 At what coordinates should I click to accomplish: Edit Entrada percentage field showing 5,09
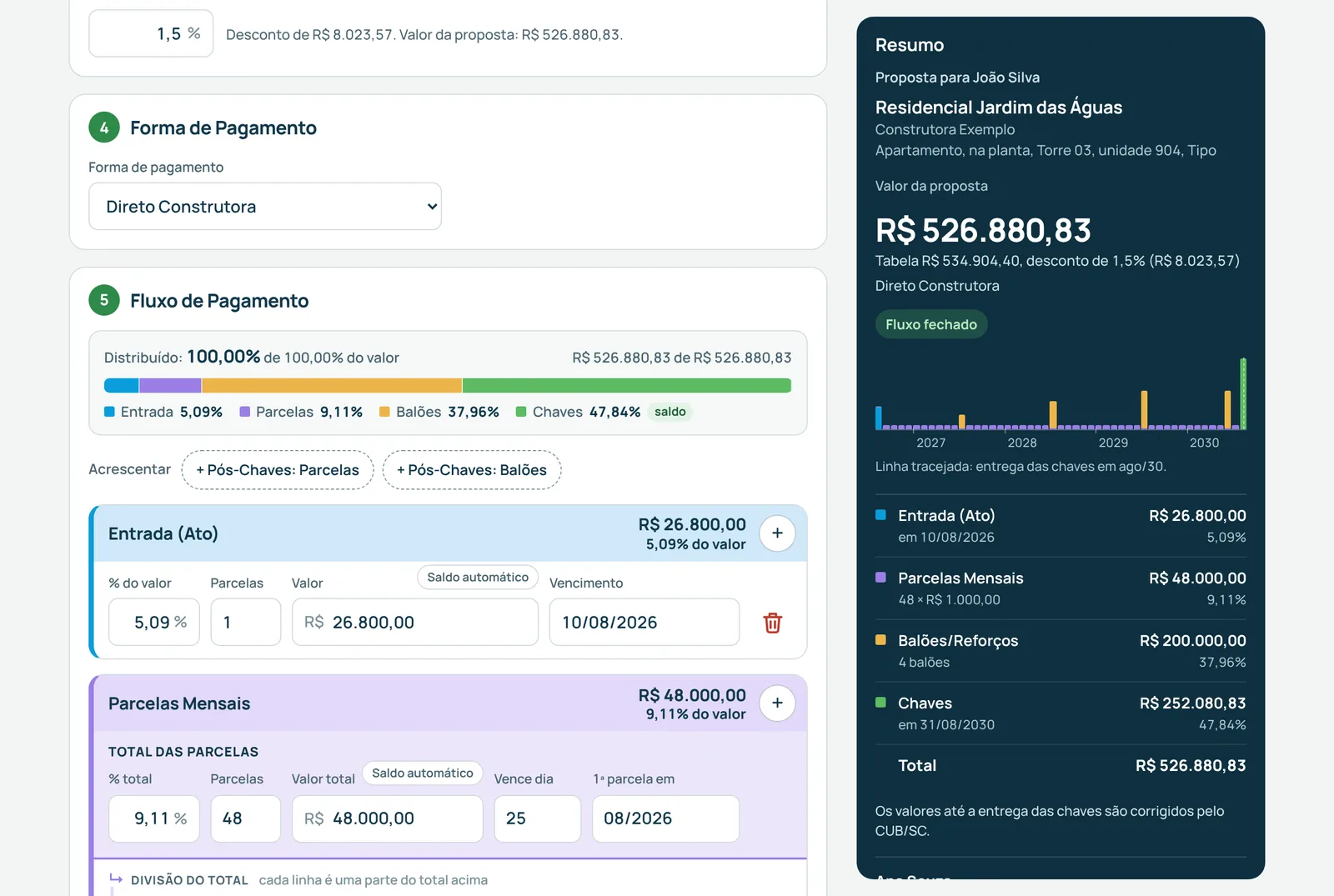click(154, 622)
